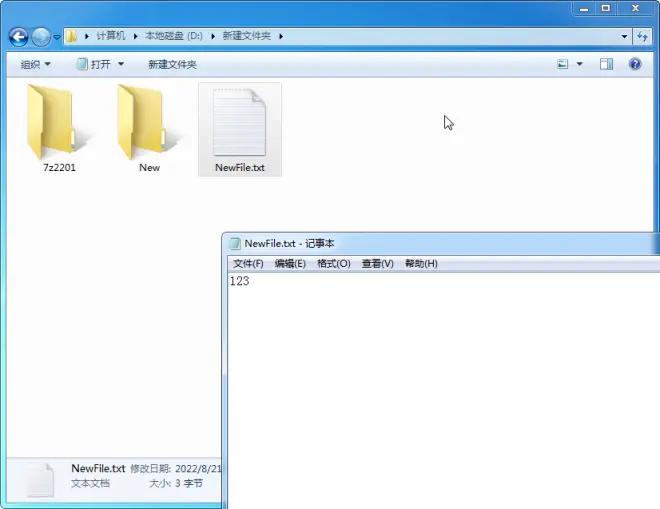Select 计算机 in the address path
660x509 pixels.
pos(111,36)
